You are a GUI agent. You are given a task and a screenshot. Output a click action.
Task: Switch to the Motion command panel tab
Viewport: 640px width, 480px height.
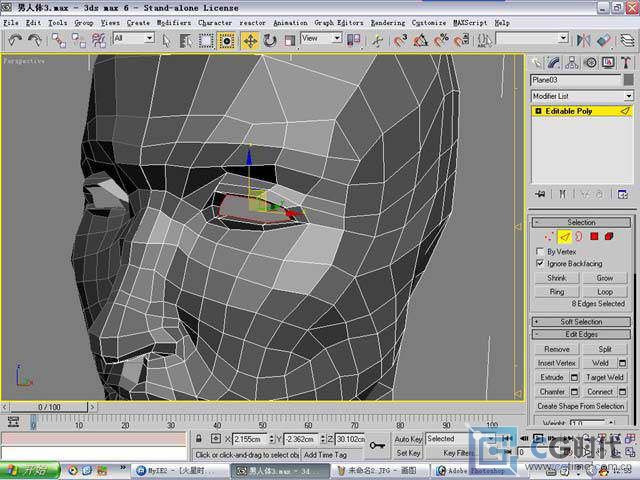pos(590,63)
